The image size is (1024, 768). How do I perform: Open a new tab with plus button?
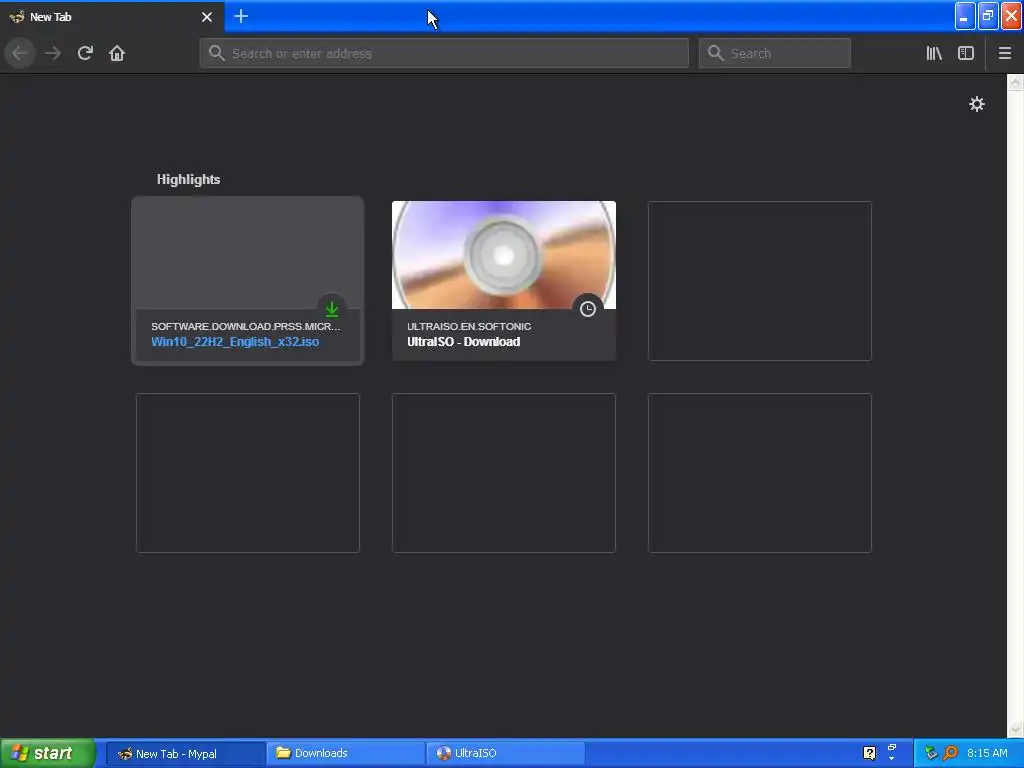click(x=241, y=16)
